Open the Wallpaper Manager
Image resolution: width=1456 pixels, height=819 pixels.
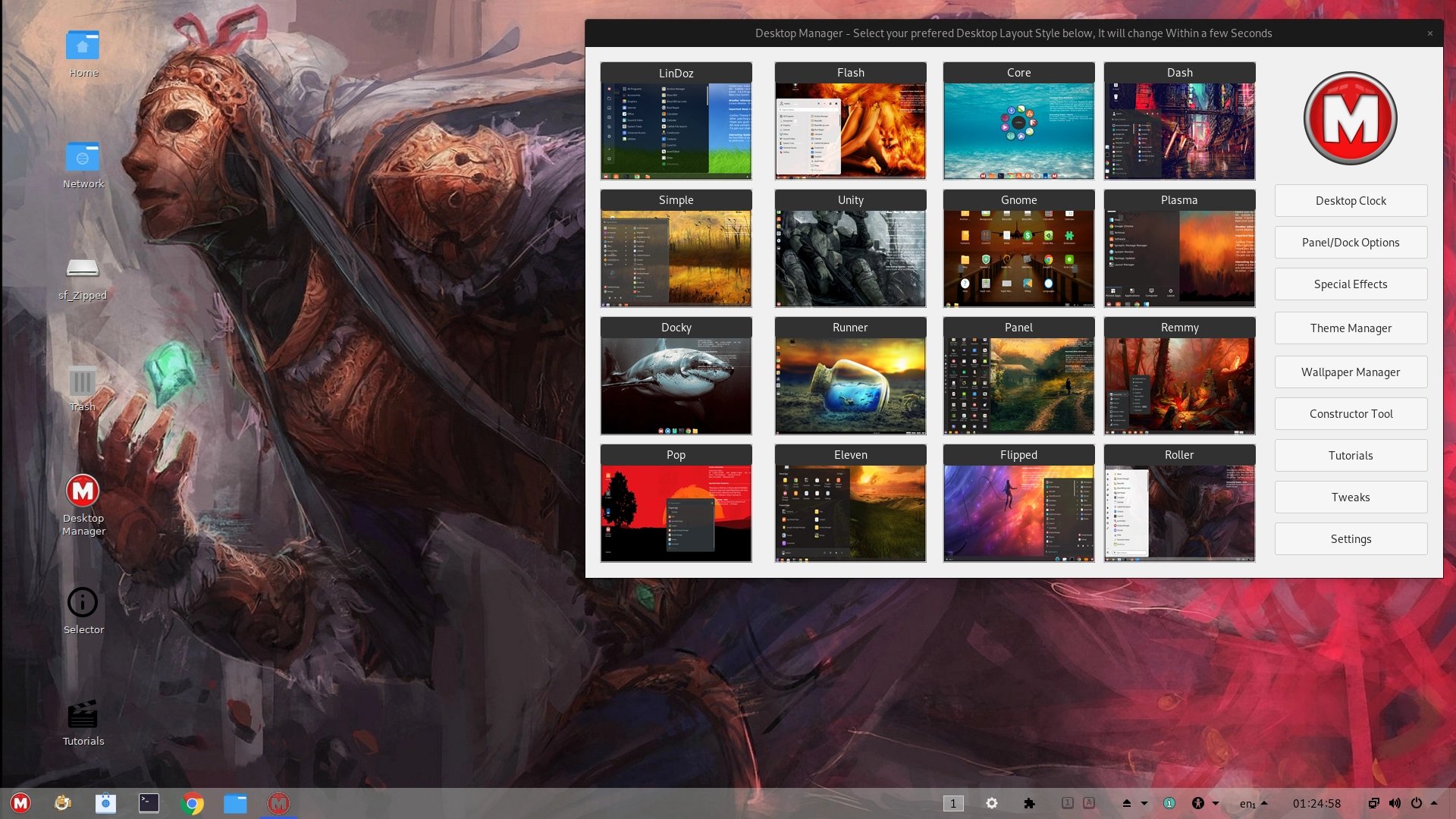[1351, 372]
